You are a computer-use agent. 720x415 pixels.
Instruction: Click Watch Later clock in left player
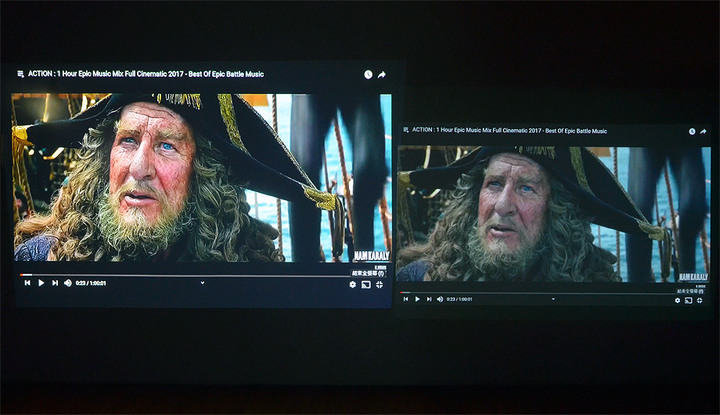click(x=368, y=74)
